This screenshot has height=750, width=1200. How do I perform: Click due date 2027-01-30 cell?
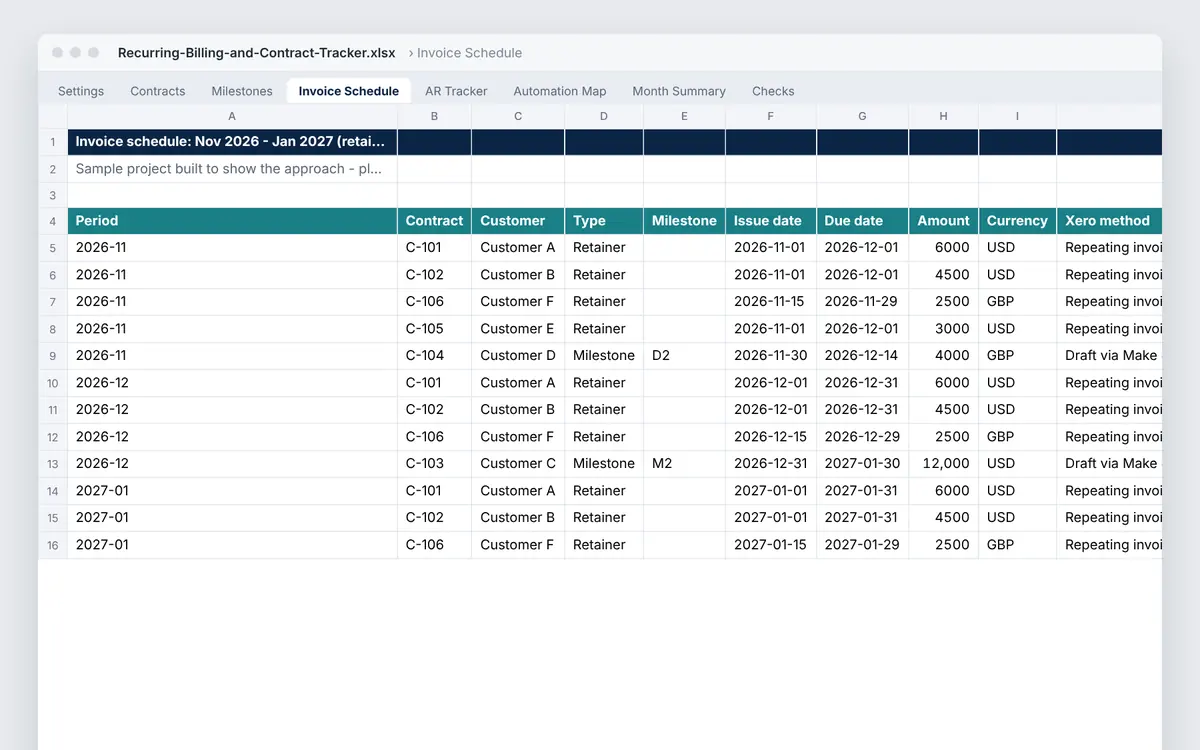tap(862, 463)
